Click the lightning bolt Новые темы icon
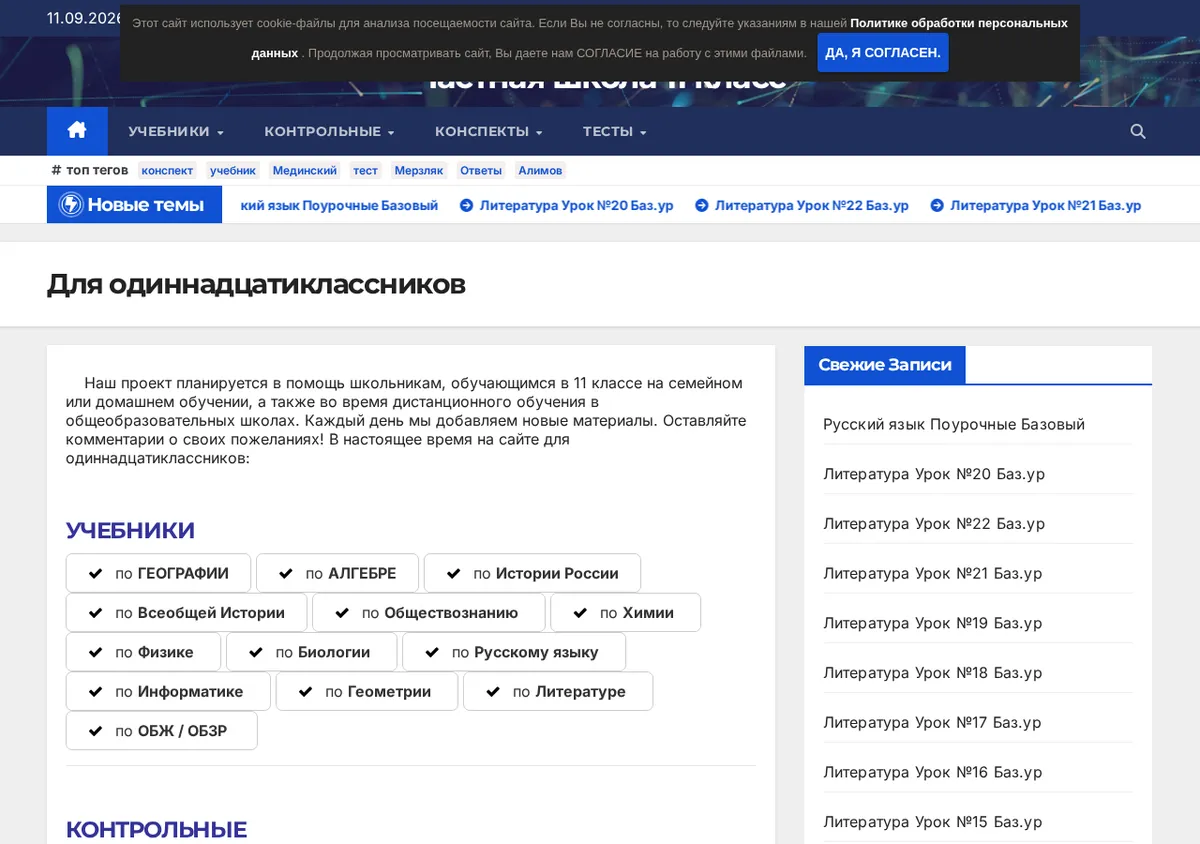Screen dimensions: 1200x844 pos(71,205)
